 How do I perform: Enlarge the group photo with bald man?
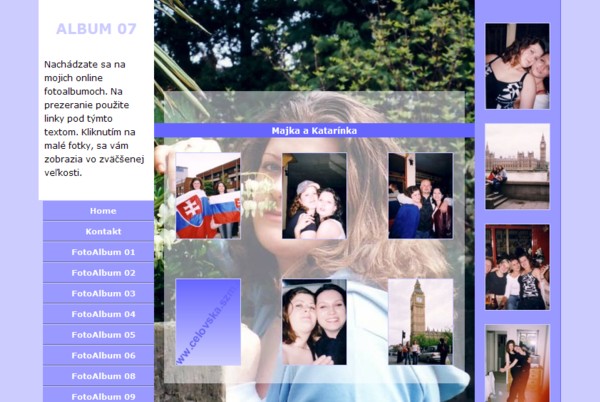(421, 196)
